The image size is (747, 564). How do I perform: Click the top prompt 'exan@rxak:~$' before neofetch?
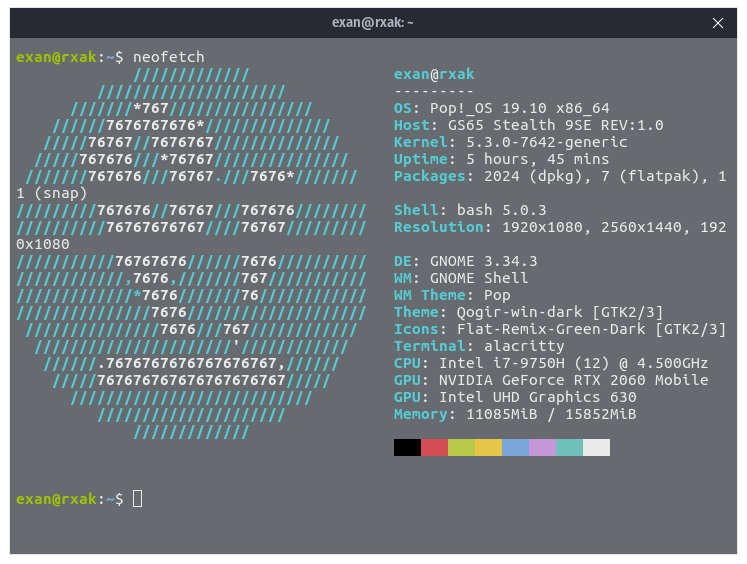(x=70, y=57)
